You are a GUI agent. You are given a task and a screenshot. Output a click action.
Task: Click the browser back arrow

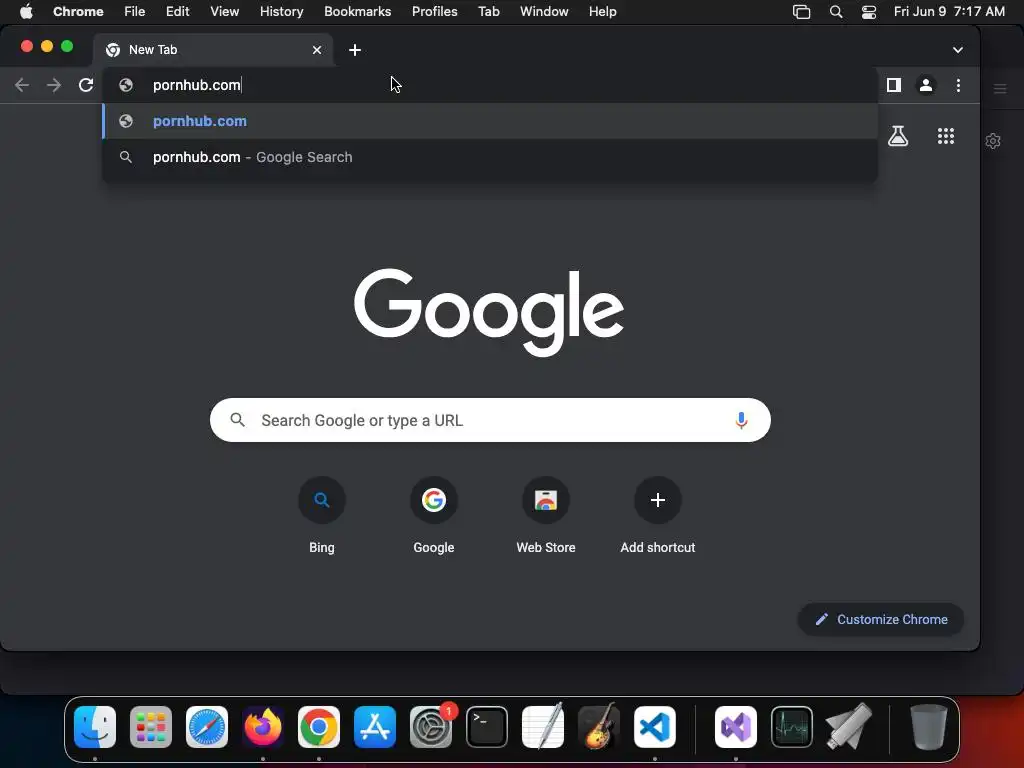[22, 85]
